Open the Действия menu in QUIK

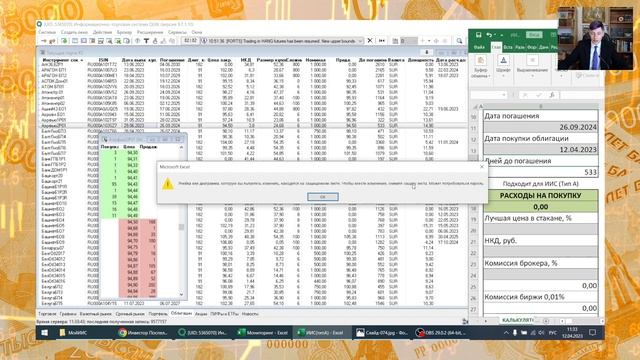102,32
